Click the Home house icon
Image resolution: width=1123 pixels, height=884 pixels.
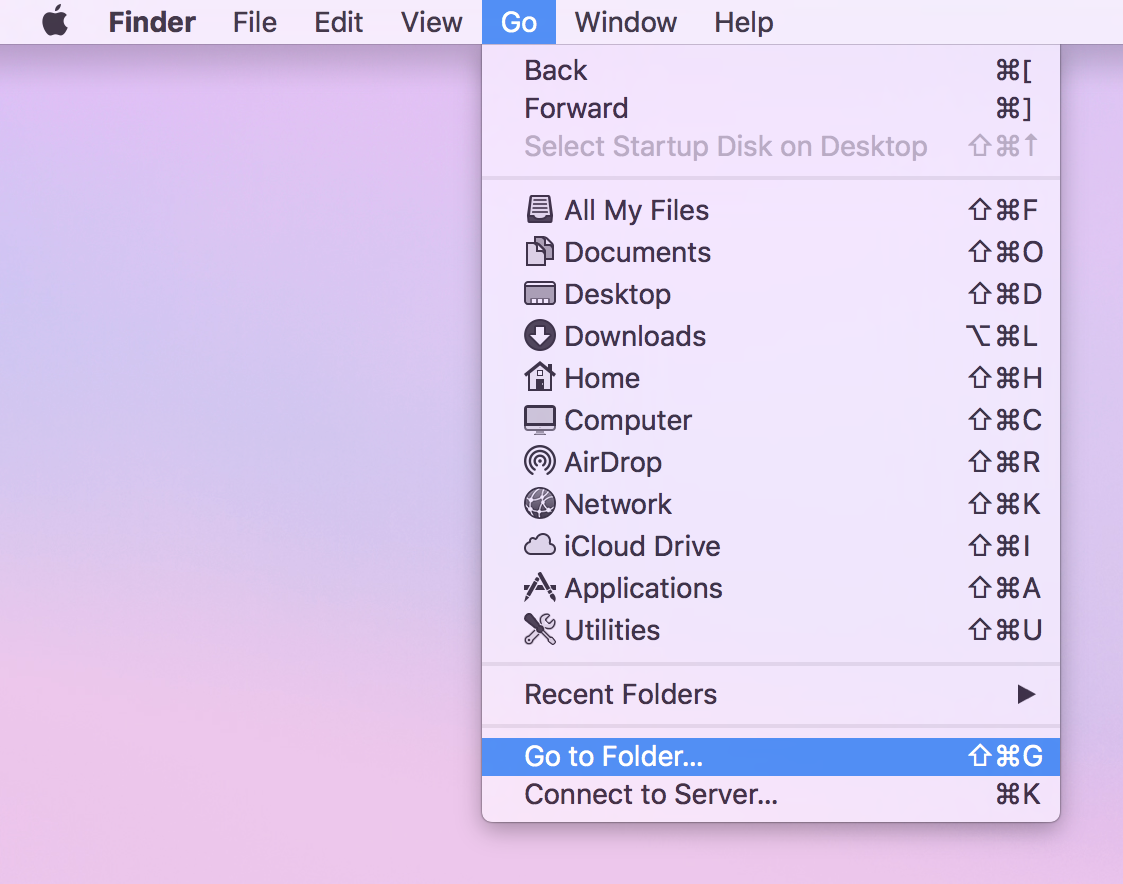click(x=539, y=377)
